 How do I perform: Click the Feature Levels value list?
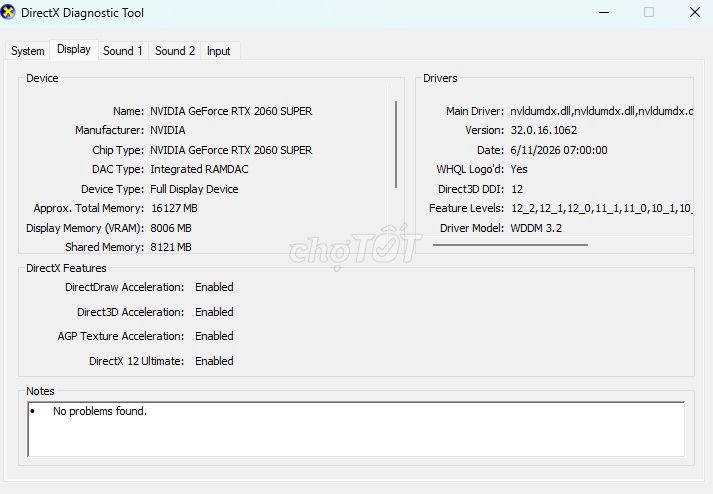tap(602, 208)
